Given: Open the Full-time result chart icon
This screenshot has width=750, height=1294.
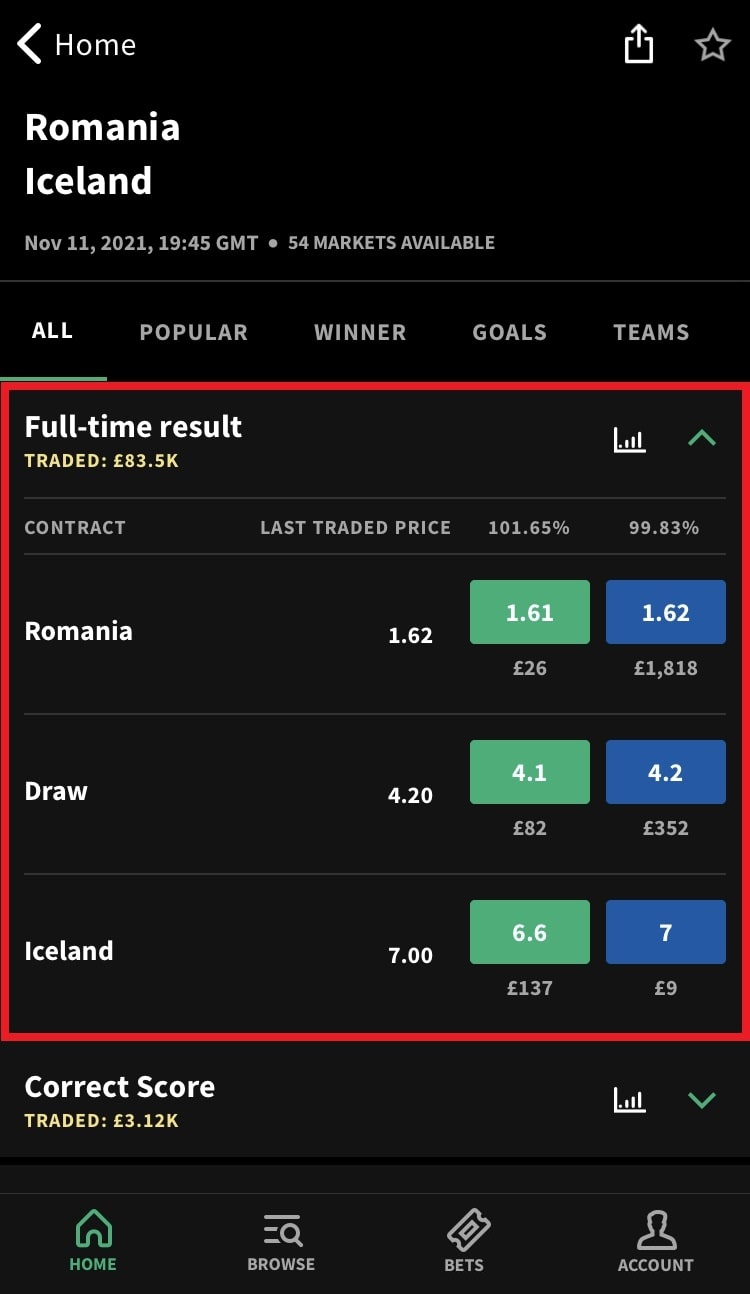Looking at the screenshot, I should coord(629,438).
